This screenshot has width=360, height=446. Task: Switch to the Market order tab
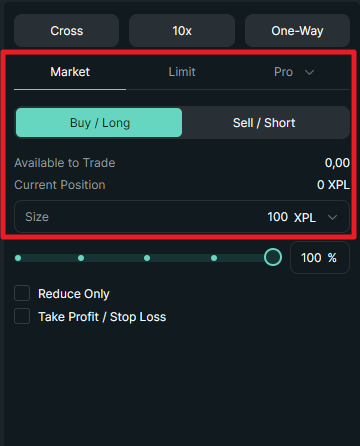(70, 72)
